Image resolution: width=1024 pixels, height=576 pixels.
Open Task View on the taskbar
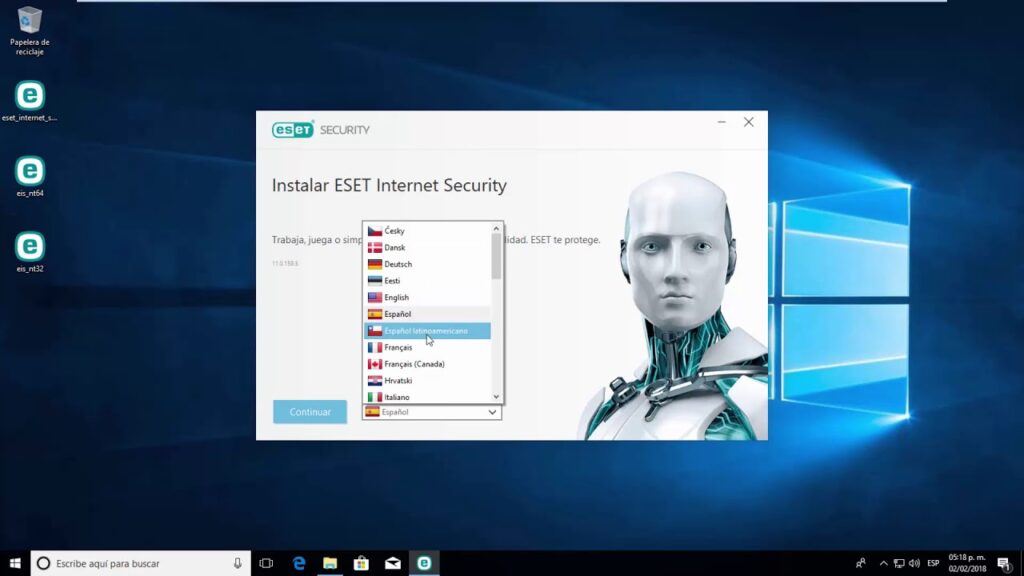click(x=266, y=563)
